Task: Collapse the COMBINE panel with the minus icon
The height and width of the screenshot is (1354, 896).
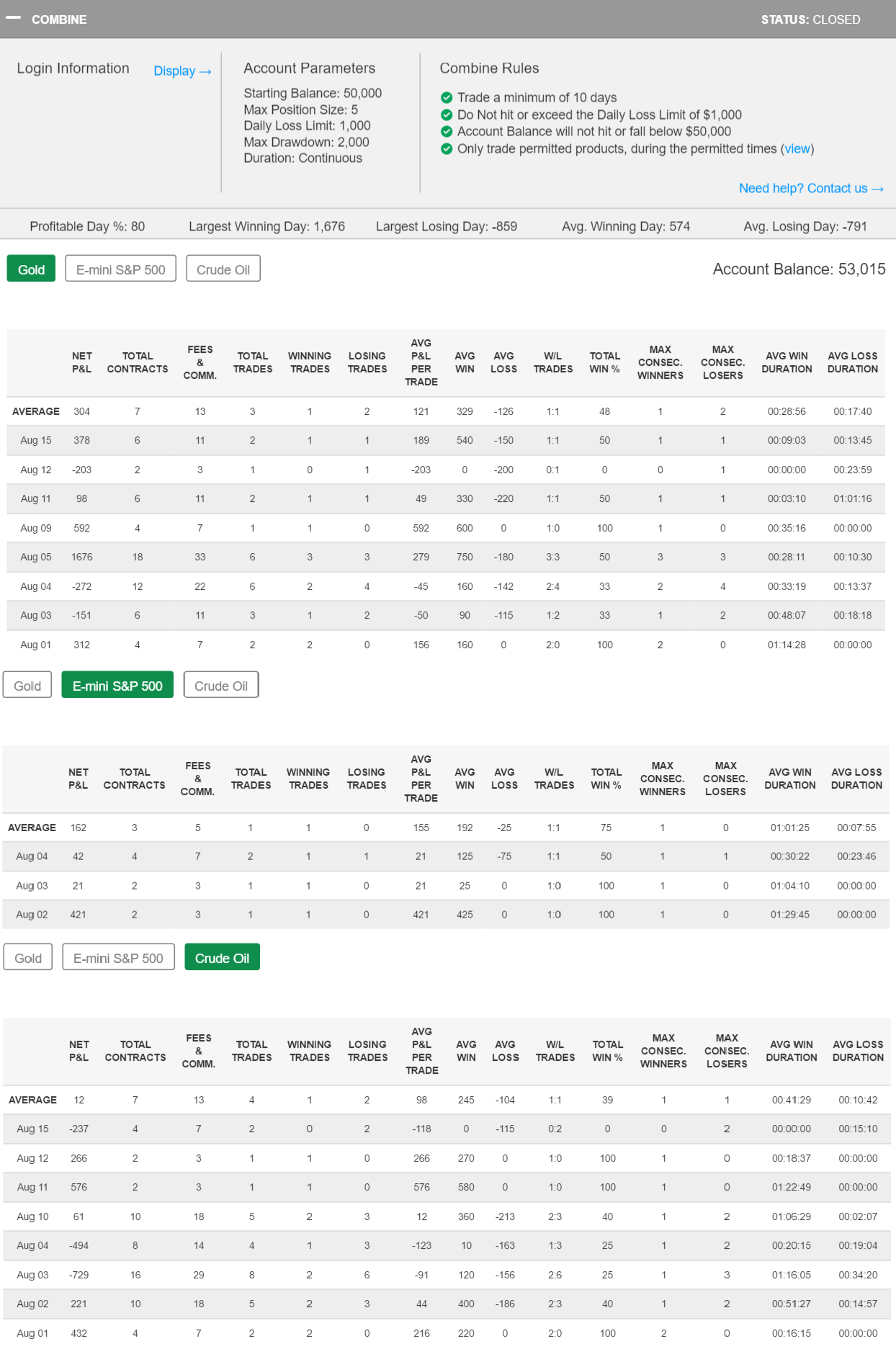Action: coord(13,19)
